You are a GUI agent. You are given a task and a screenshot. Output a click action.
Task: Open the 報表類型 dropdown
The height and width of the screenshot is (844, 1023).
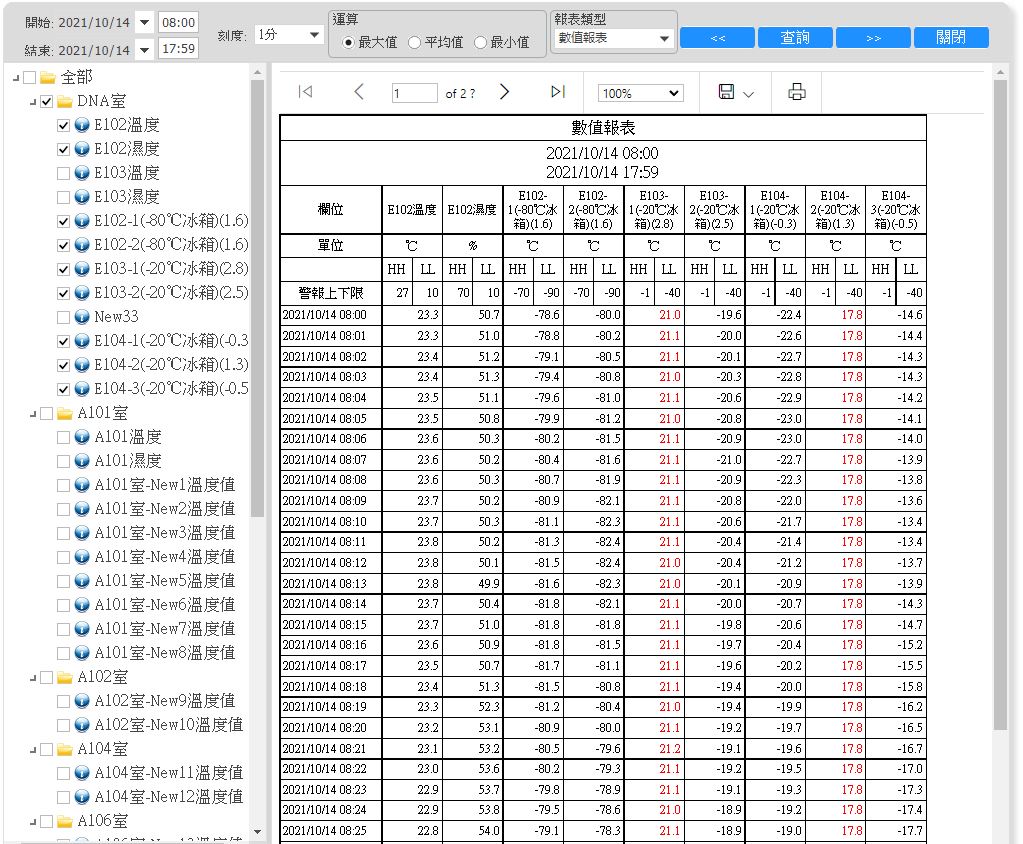(x=613, y=38)
